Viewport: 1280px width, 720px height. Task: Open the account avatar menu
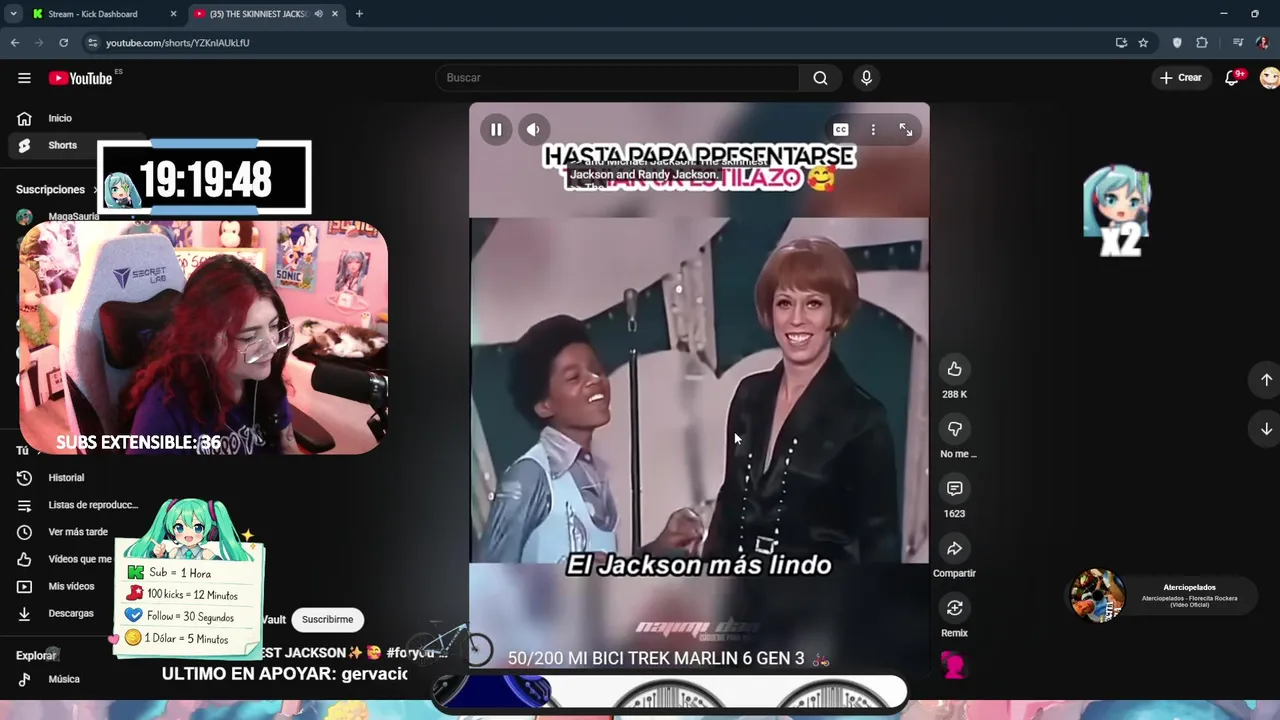tap(1269, 78)
